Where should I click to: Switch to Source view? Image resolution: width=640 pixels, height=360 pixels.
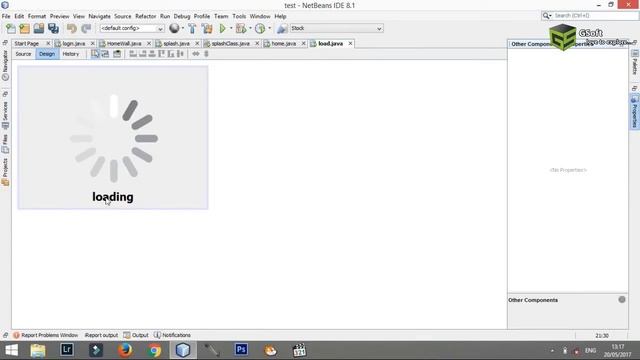point(23,54)
